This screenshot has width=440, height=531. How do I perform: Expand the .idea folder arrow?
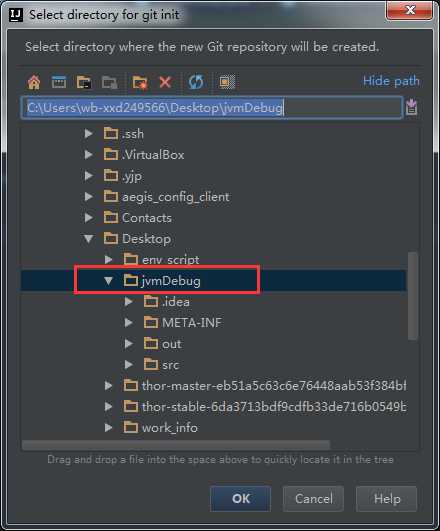tap(128, 301)
